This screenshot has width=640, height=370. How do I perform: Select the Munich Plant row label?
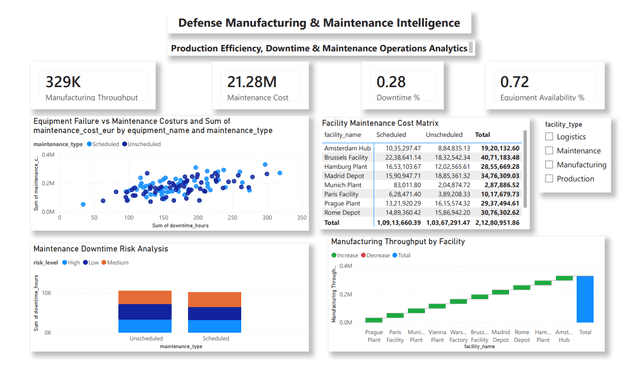pos(343,185)
